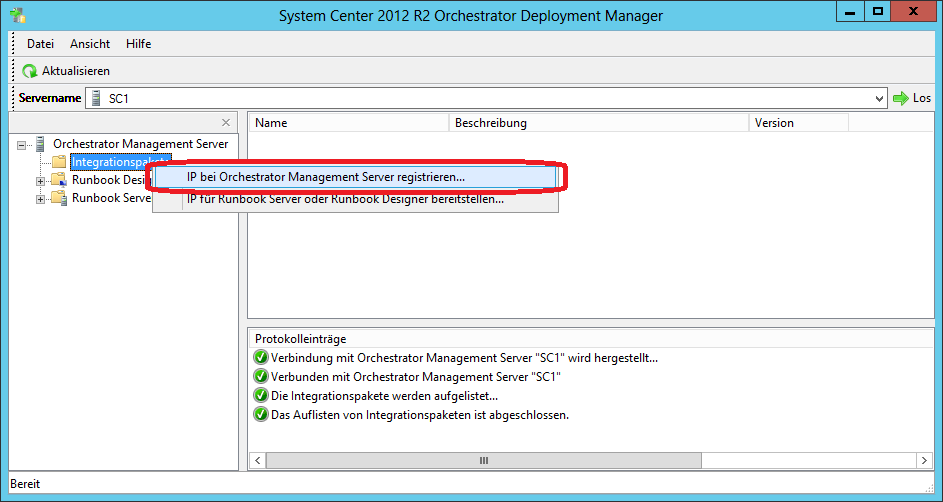Expand the Runbook Designer node
Viewport: 943px width, 502px height.
[40, 181]
